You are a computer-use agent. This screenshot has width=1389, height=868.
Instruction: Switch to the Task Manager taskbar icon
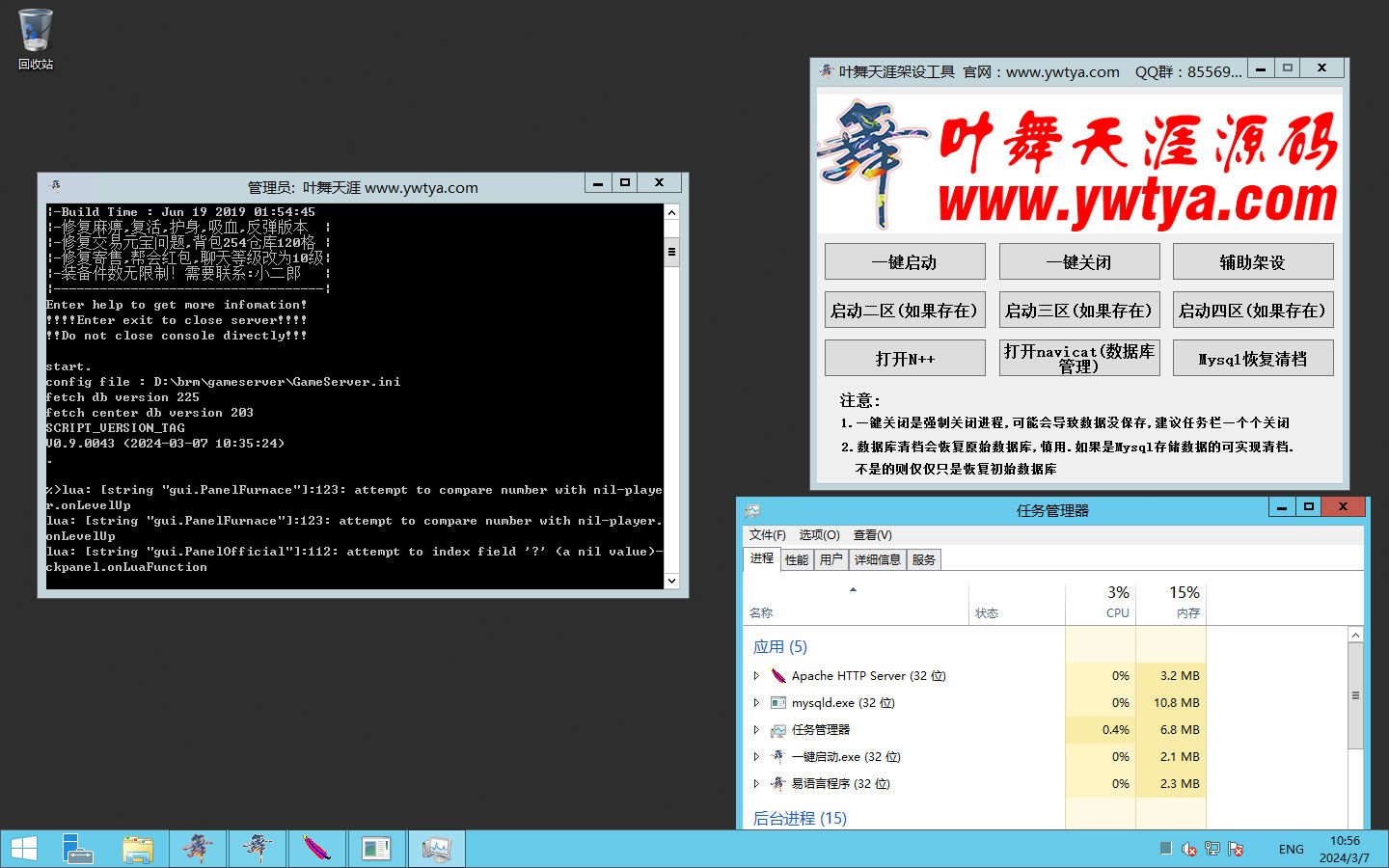[x=436, y=849]
